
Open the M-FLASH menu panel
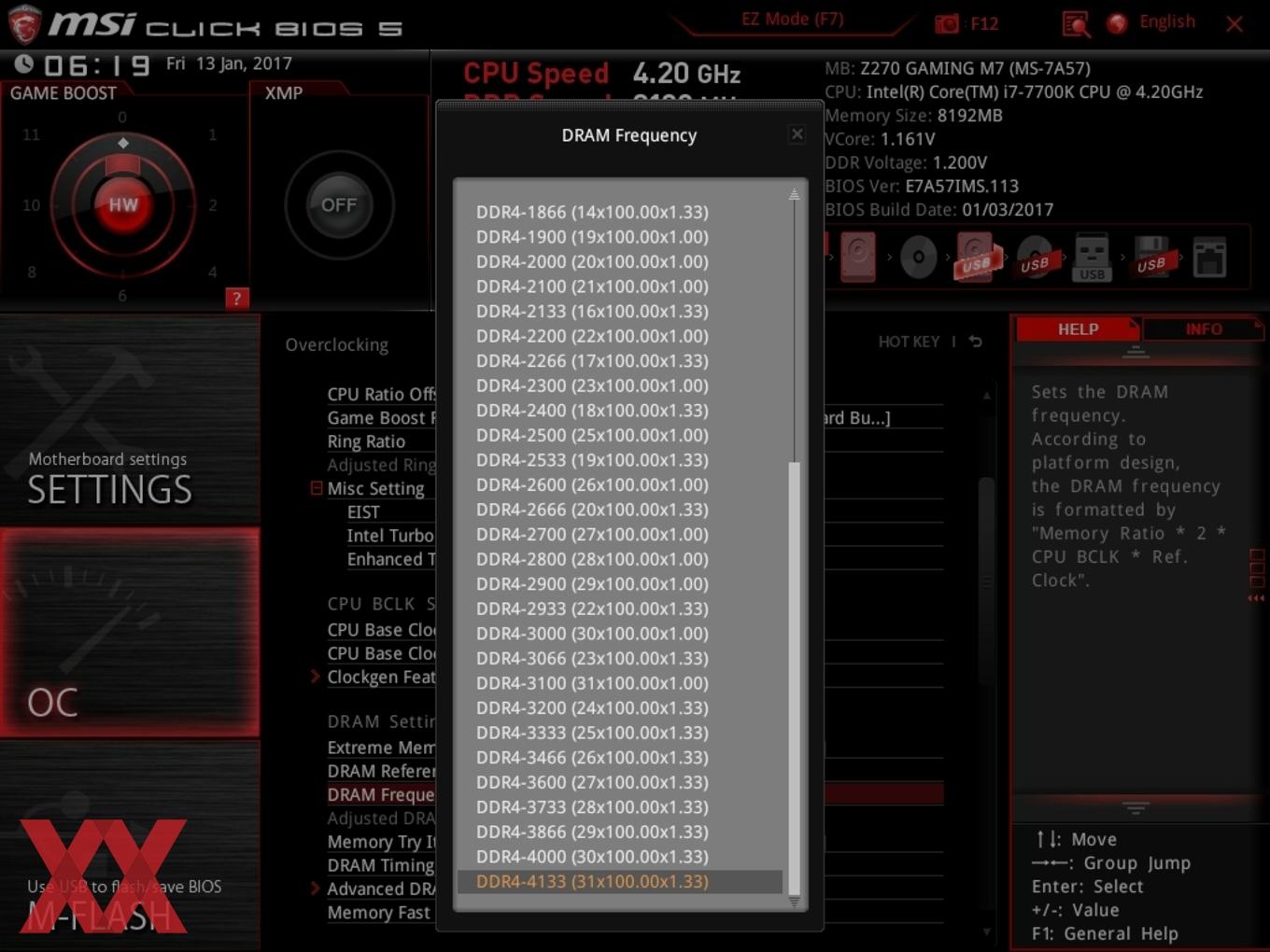(130, 846)
